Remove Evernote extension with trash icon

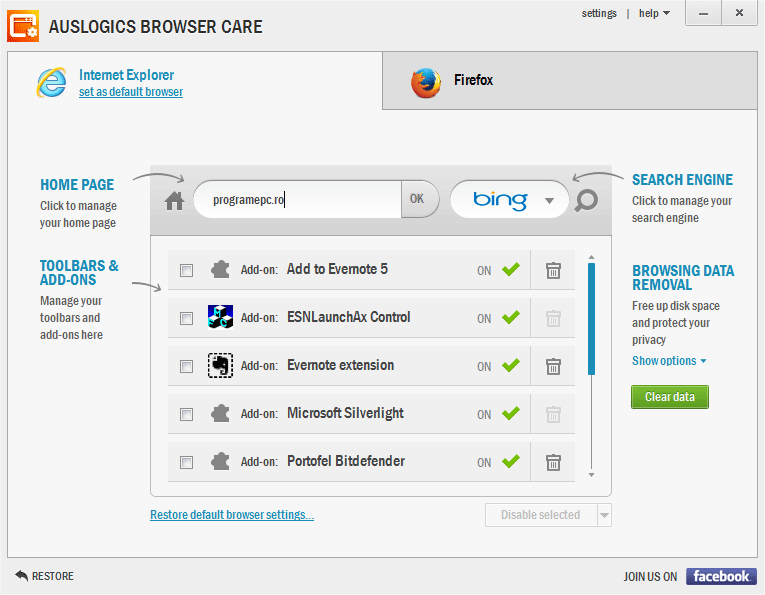[553, 366]
